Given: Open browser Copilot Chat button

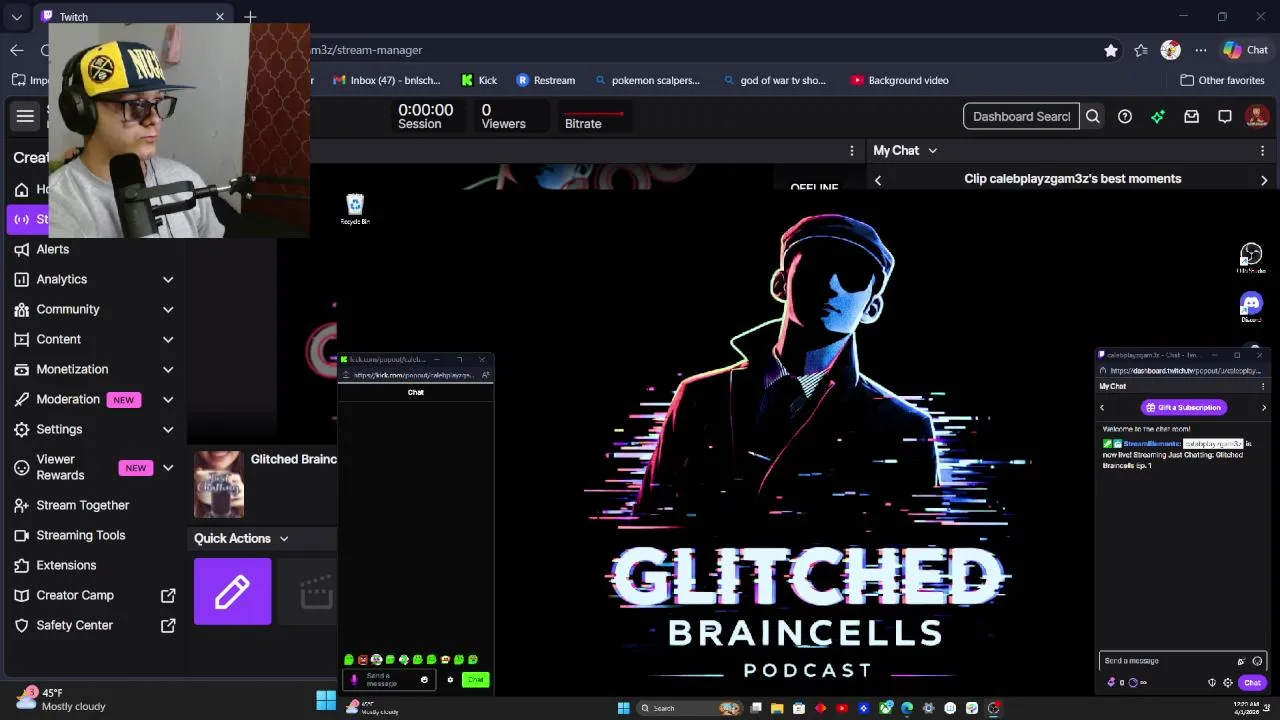Looking at the screenshot, I should tap(1246, 50).
